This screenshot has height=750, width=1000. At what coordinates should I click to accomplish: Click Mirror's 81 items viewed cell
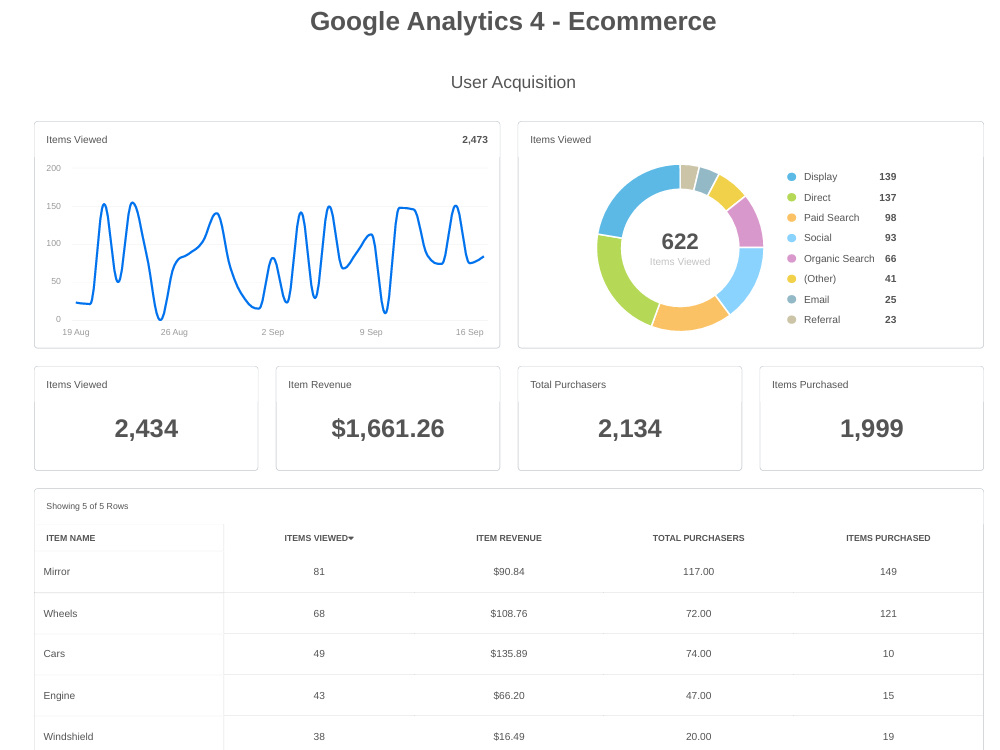pos(319,571)
